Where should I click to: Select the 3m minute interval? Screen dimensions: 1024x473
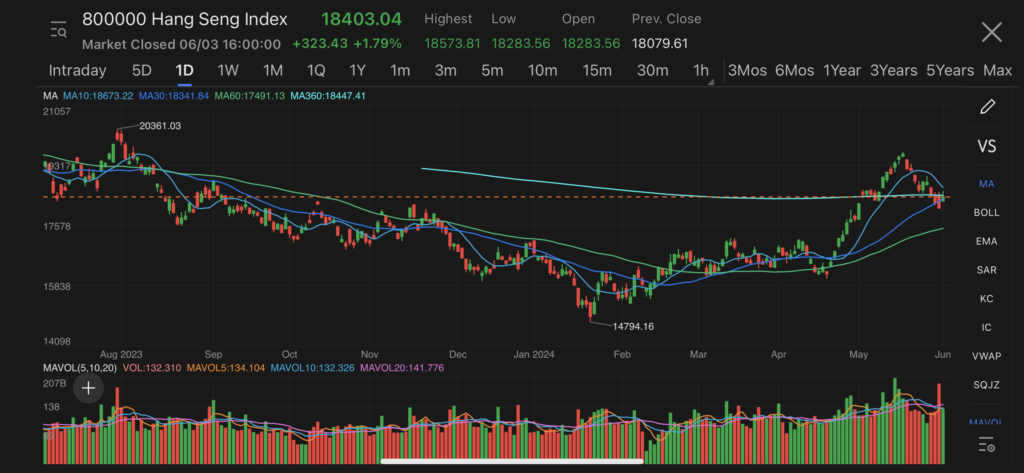(x=445, y=71)
